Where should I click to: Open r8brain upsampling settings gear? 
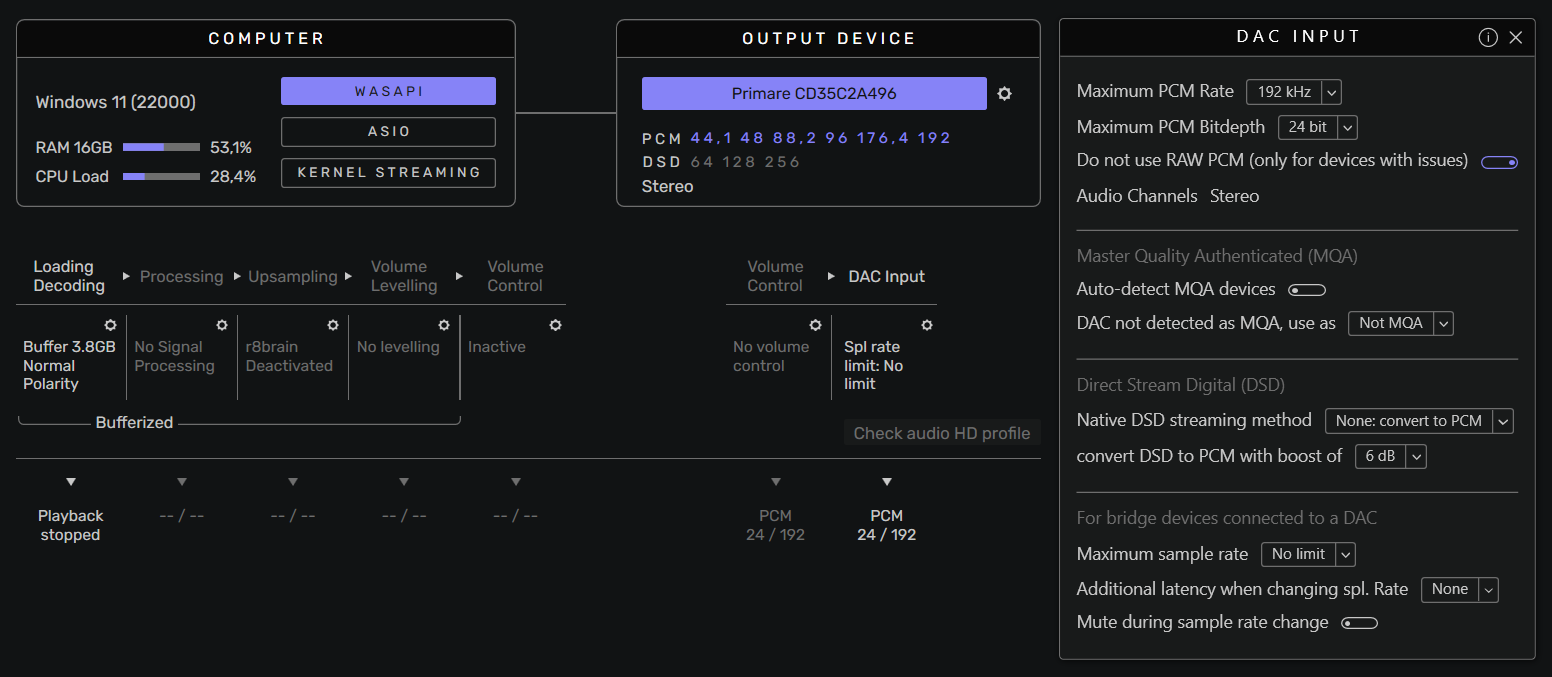point(333,325)
